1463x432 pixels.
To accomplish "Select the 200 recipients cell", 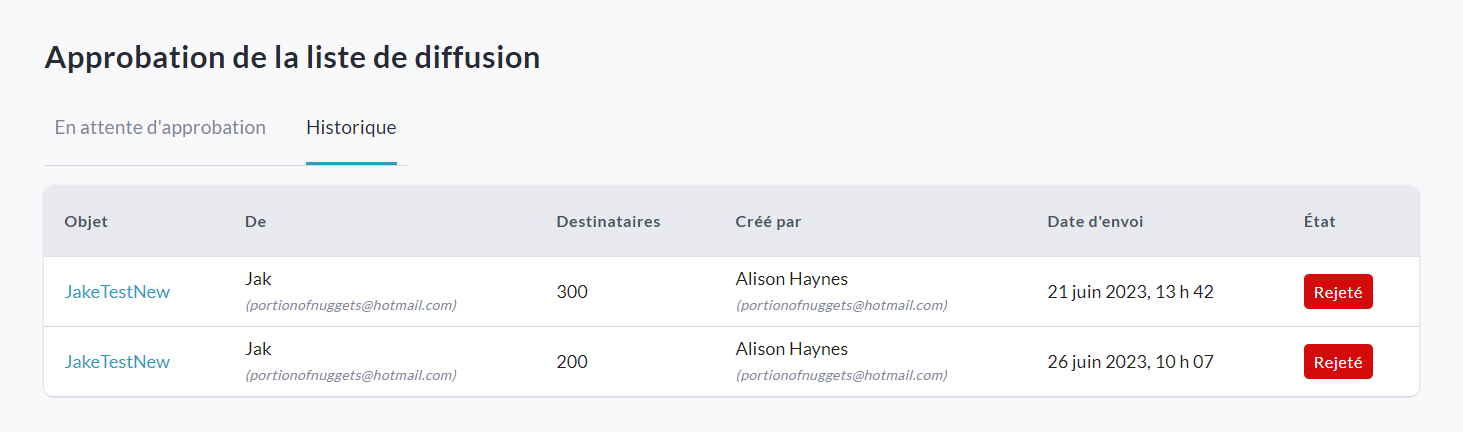I will coord(572,362).
